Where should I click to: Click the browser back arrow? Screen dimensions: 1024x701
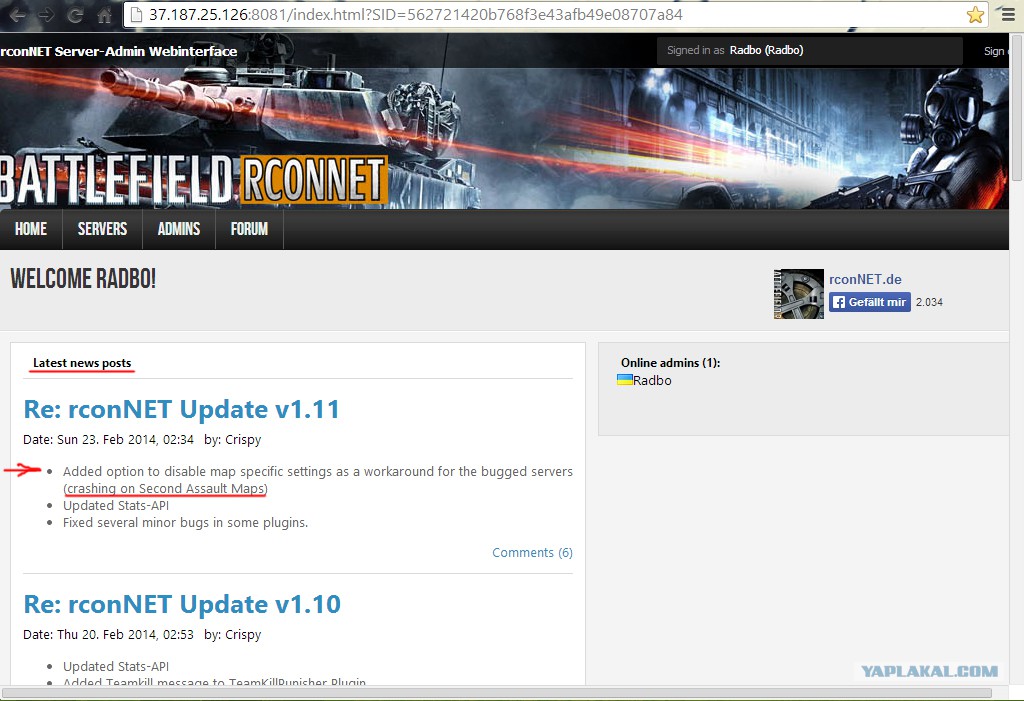pyautogui.click(x=17, y=14)
